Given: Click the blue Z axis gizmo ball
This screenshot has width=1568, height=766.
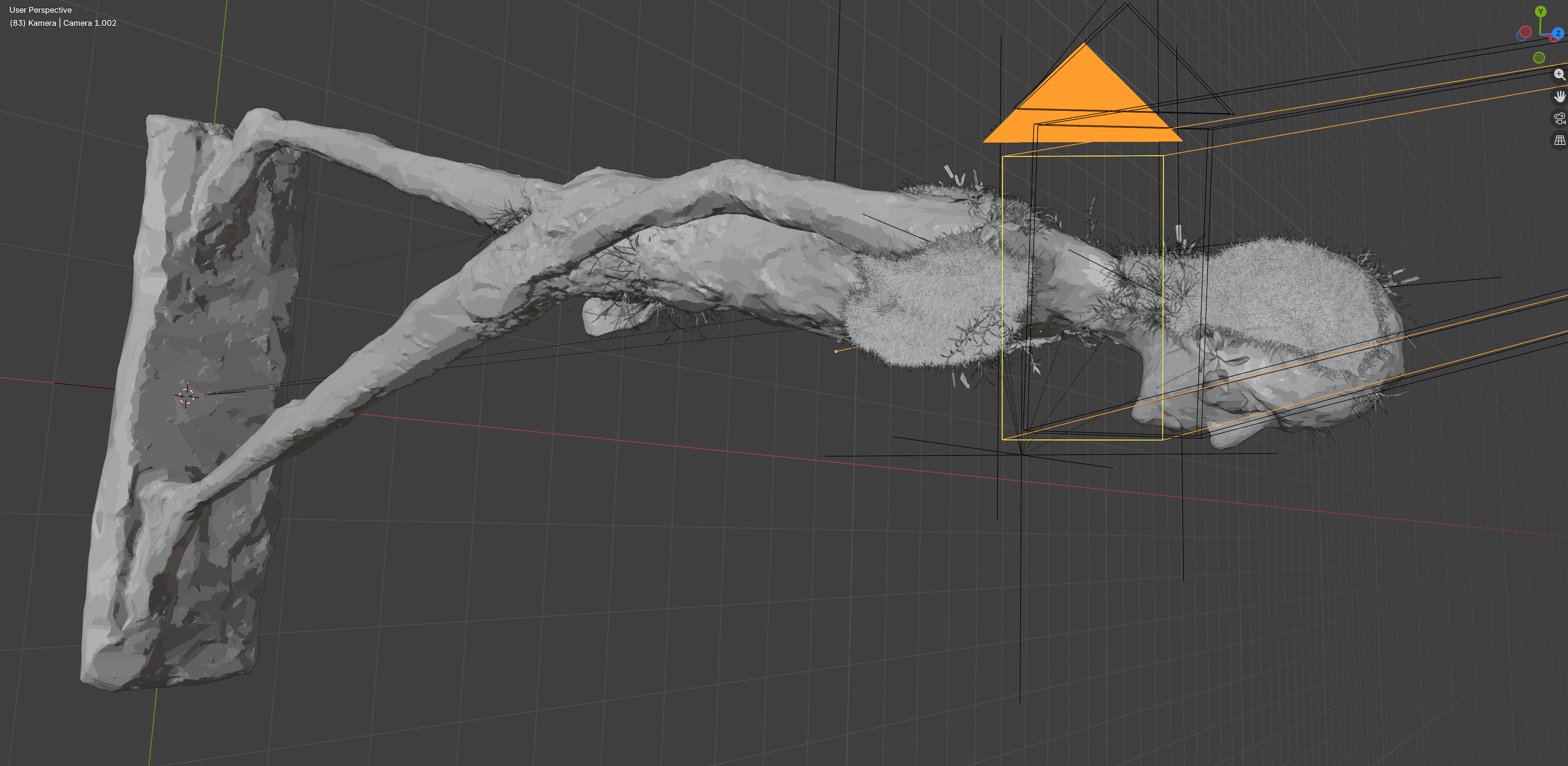Looking at the screenshot, I should (1558, 34).
